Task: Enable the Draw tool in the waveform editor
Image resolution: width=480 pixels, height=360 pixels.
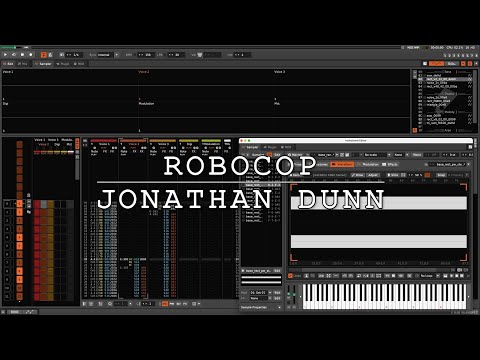Action: point(358,175)
